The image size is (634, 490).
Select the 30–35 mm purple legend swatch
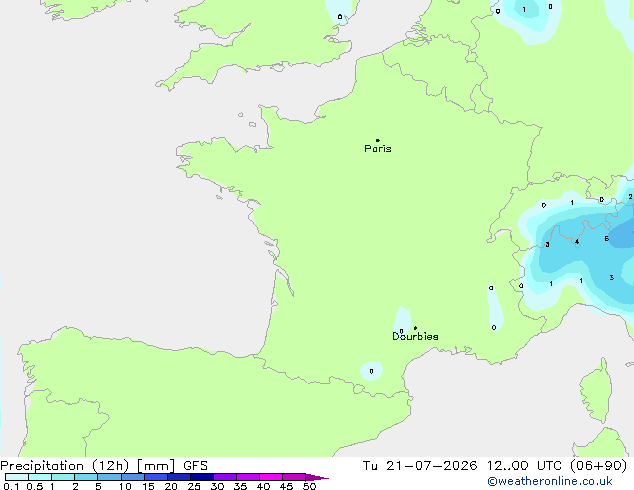(225, 477)
